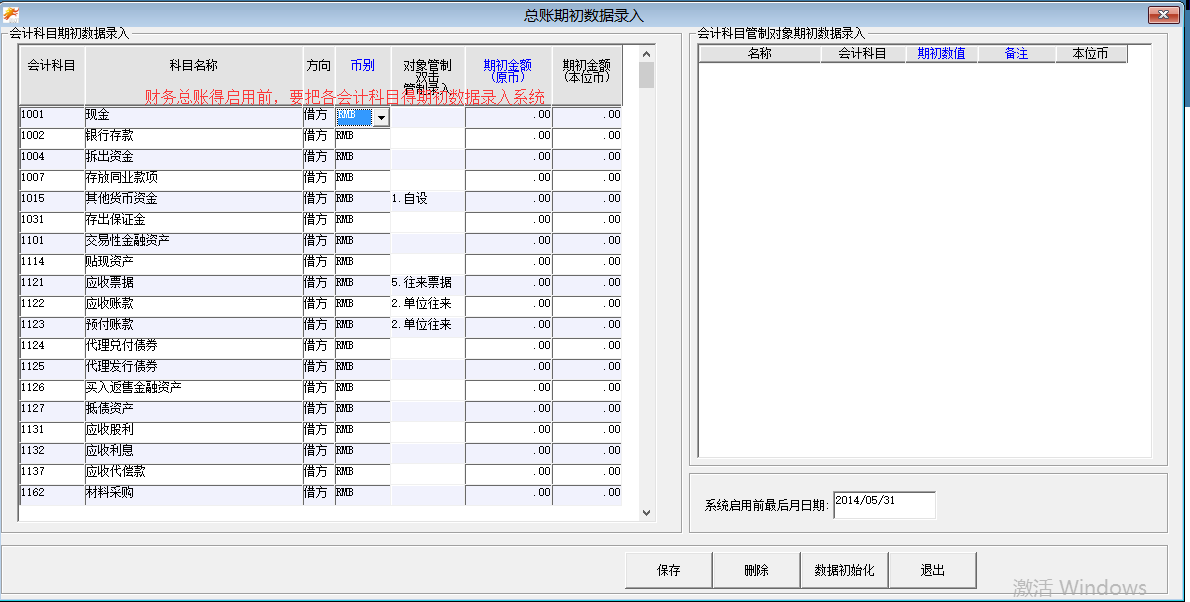Click the 删除 button

756,570
